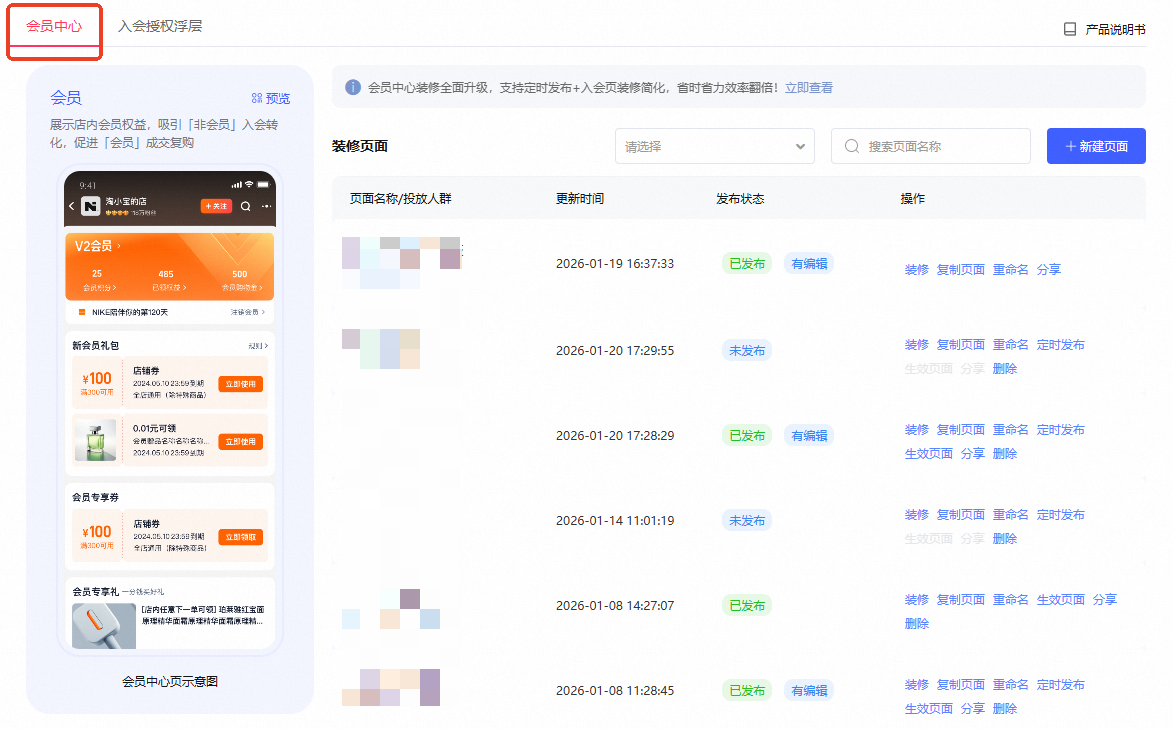Viewport: 1172px width, 729px height.
Task: Click the 预览 preview link
Action: click(x=278, y=99)
